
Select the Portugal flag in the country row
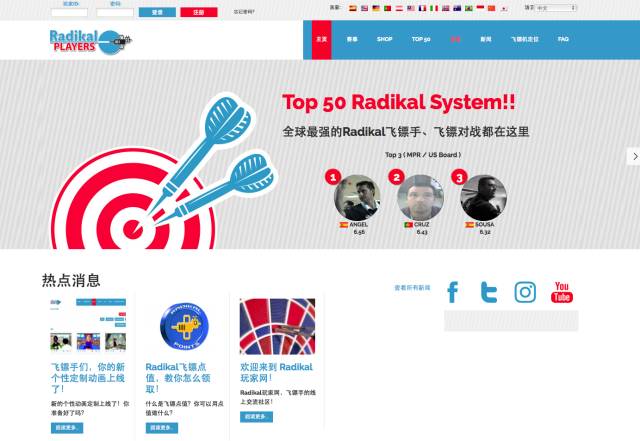(x=387, y=8)
